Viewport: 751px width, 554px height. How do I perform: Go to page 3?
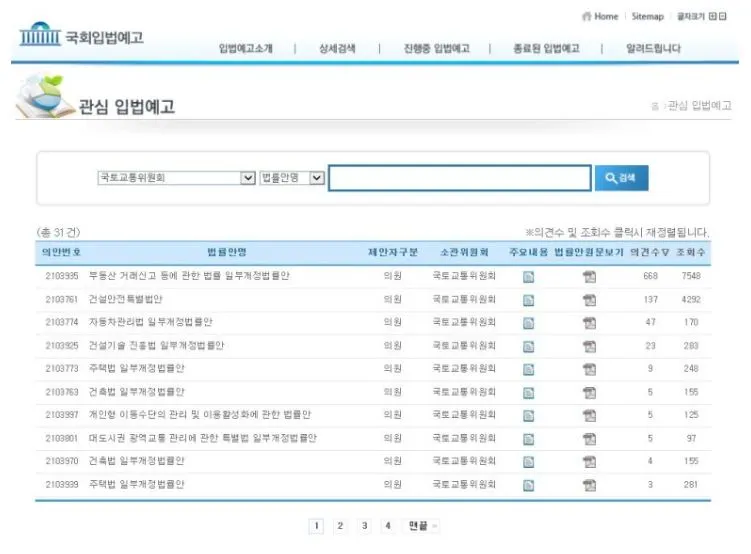pos(364,526)
